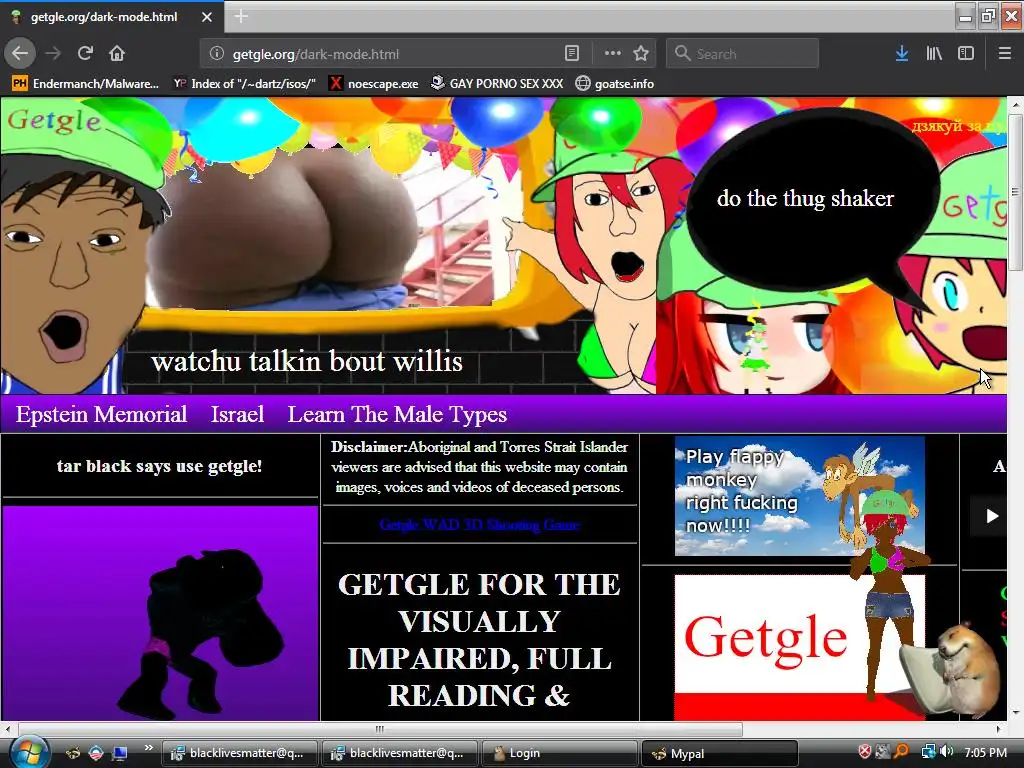Click the Mypal taskbar button

719,753
